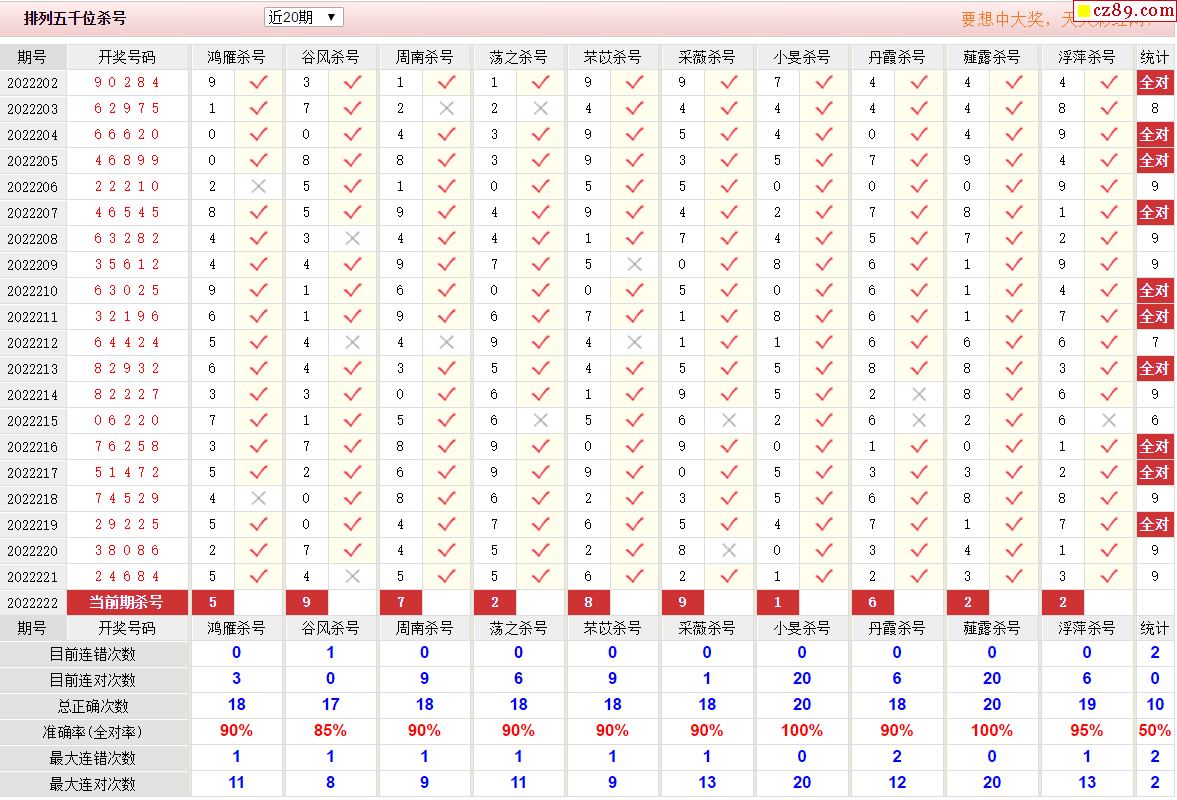This screenshot has height=800, width=1177.
Task: Click the gray cross for 谷风 in row 2022212
Action: tap(353, 342)
